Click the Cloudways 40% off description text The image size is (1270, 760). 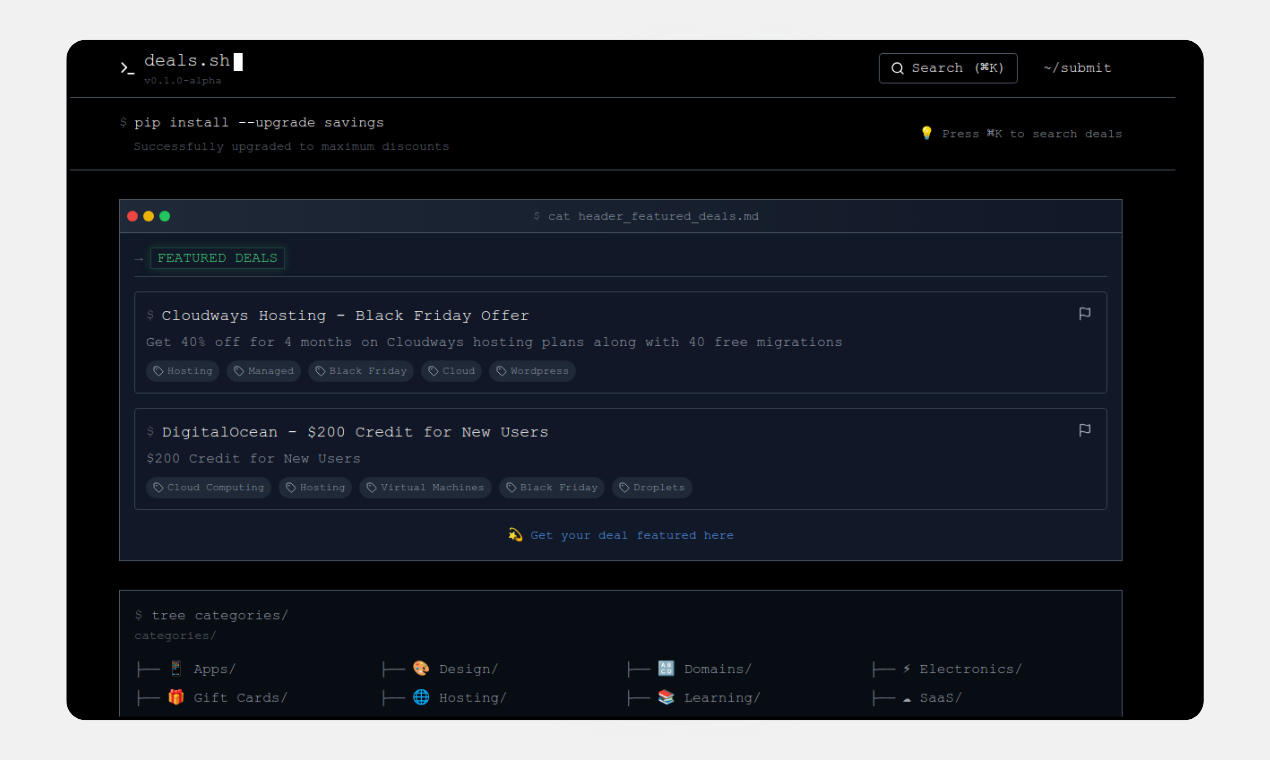(494, 342)
